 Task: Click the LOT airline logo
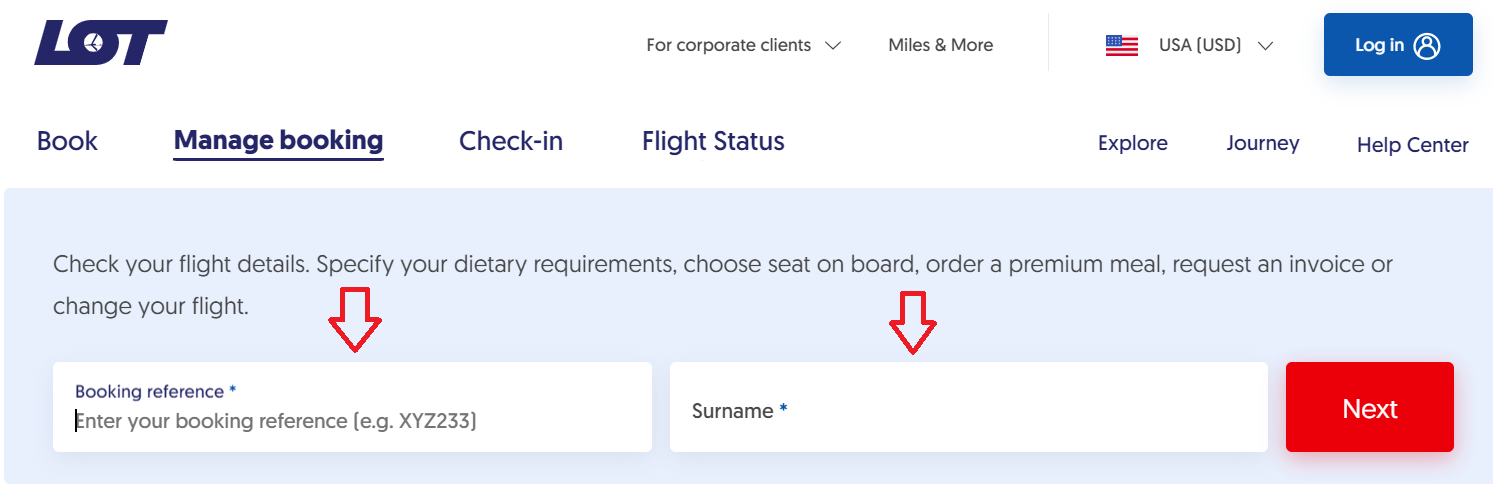pos(100,43)
